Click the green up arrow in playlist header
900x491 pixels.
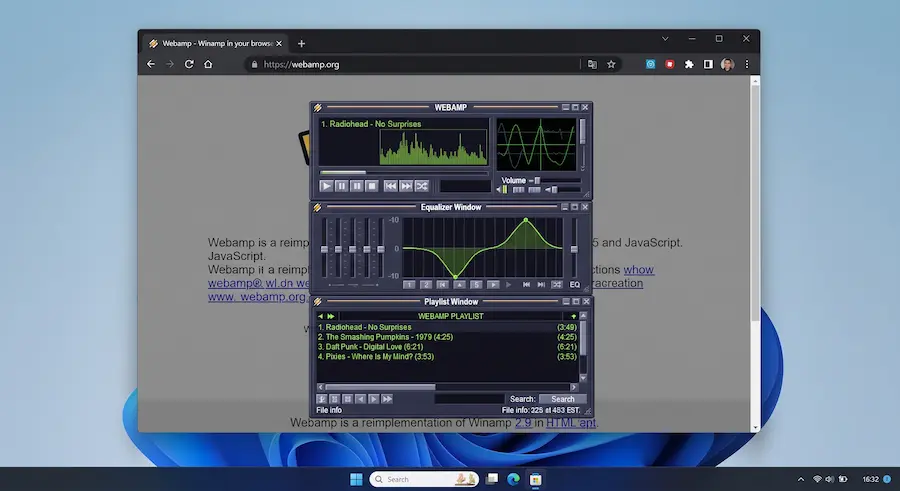[x=573, y=316]
